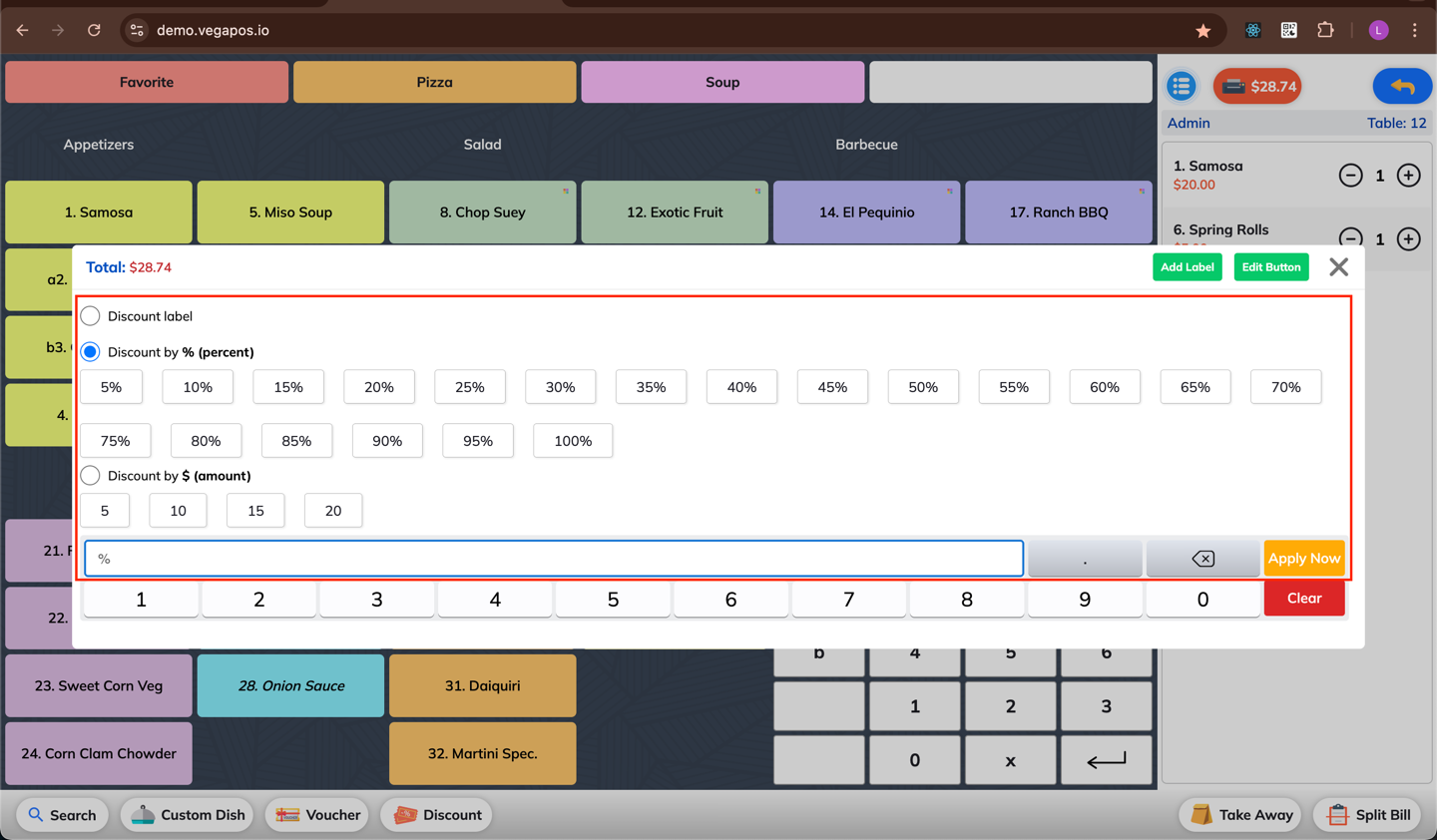Switch to the Pizza category tab
The width and height of the screenshot is (1437, 840).
(x=434, y=82)
